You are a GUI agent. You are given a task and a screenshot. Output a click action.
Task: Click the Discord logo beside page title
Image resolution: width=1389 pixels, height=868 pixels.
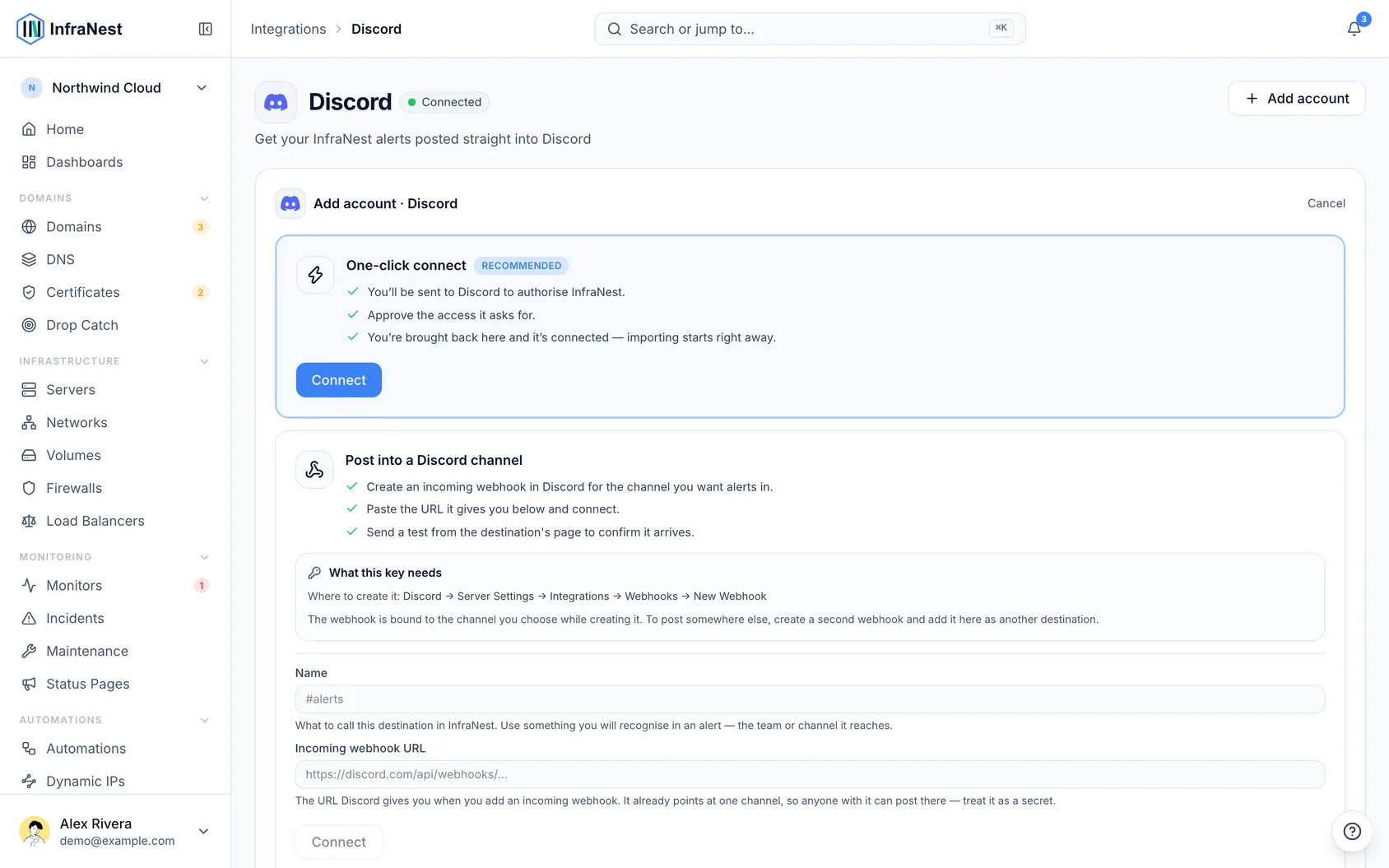[276, 102]
